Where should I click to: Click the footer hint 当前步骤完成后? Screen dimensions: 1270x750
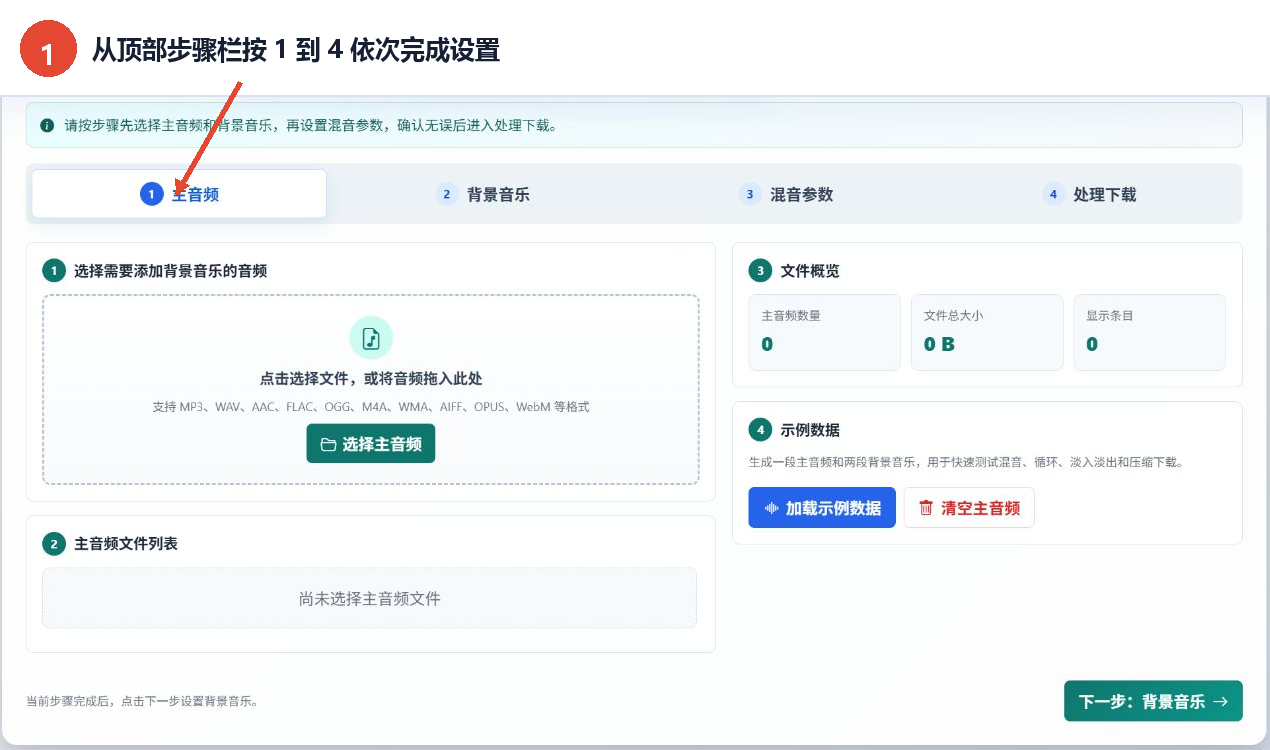(x=142, y=701)
